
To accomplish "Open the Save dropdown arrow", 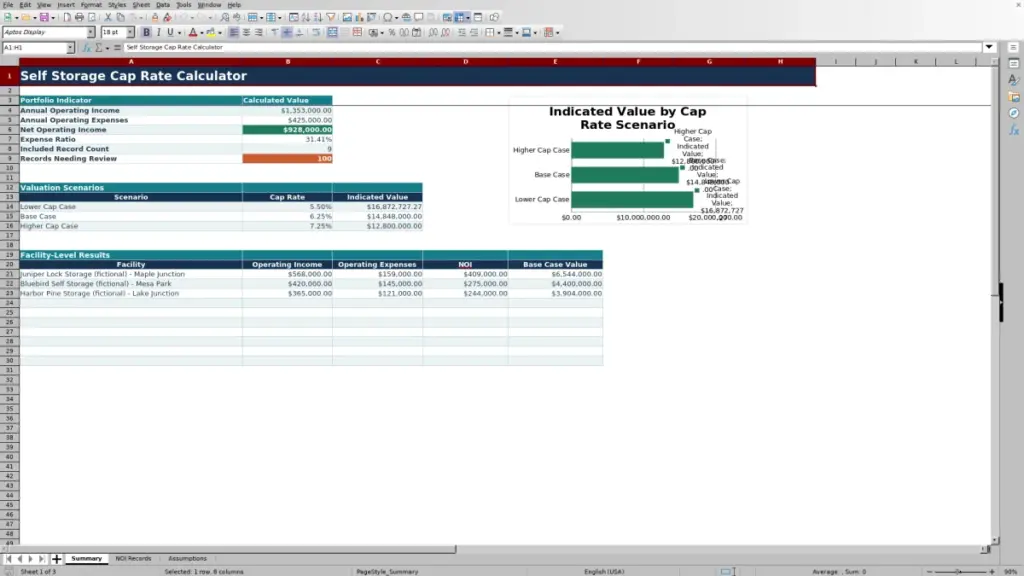I will pyautogui.click(x=53, y=18).
